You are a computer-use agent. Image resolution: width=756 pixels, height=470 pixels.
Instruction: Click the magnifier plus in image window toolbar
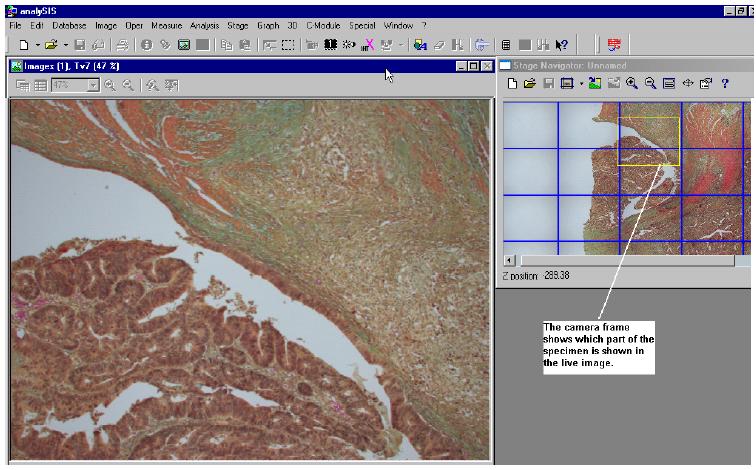110,86
